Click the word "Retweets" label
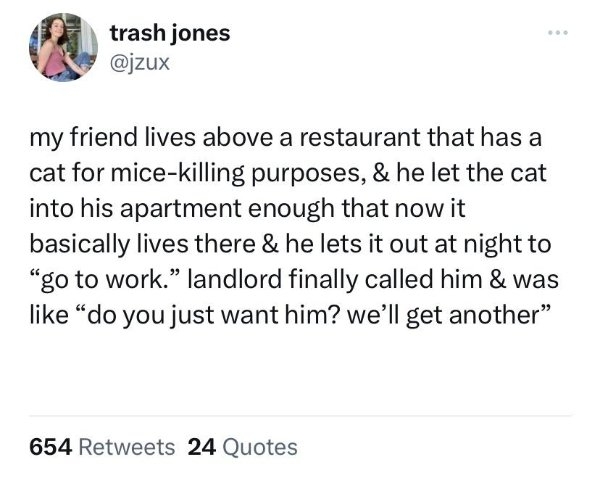Screen dimensions: 600x478 tap(126, 446)
